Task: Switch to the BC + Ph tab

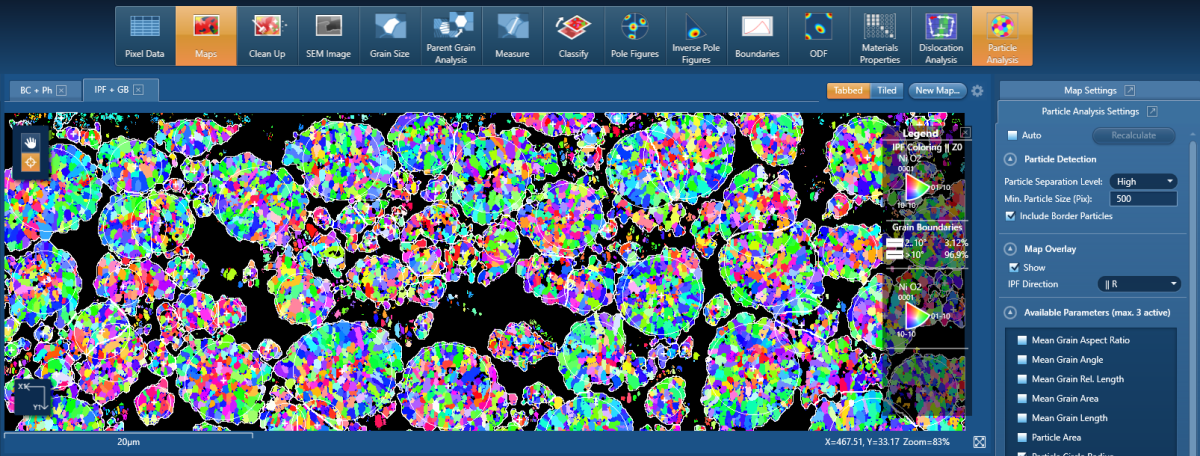Action: [x=37, y=90]
